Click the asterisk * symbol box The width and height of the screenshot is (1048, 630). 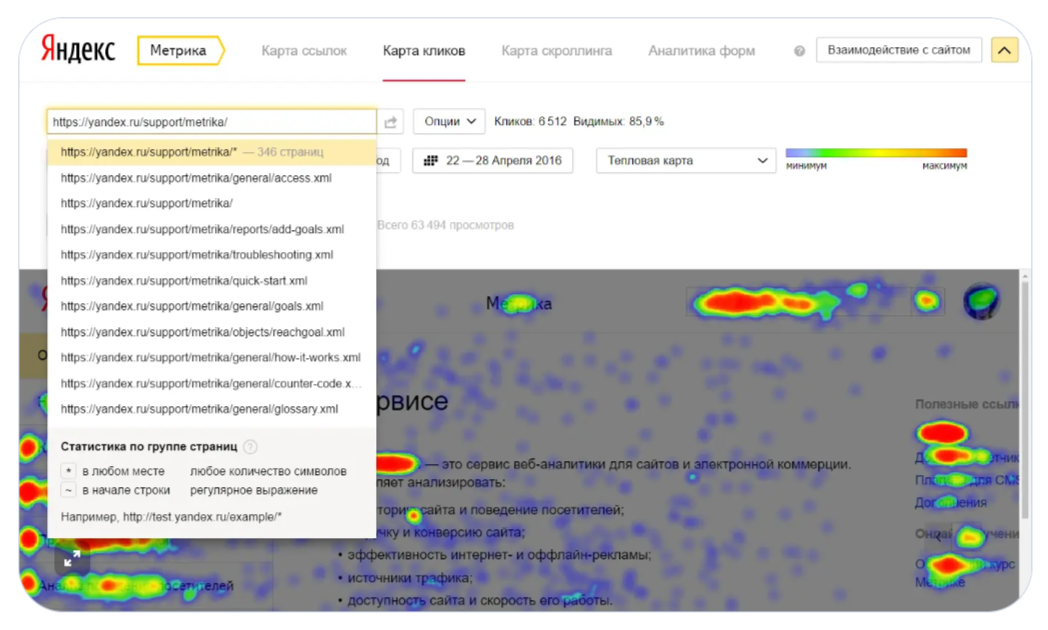(x=68, y=471)
